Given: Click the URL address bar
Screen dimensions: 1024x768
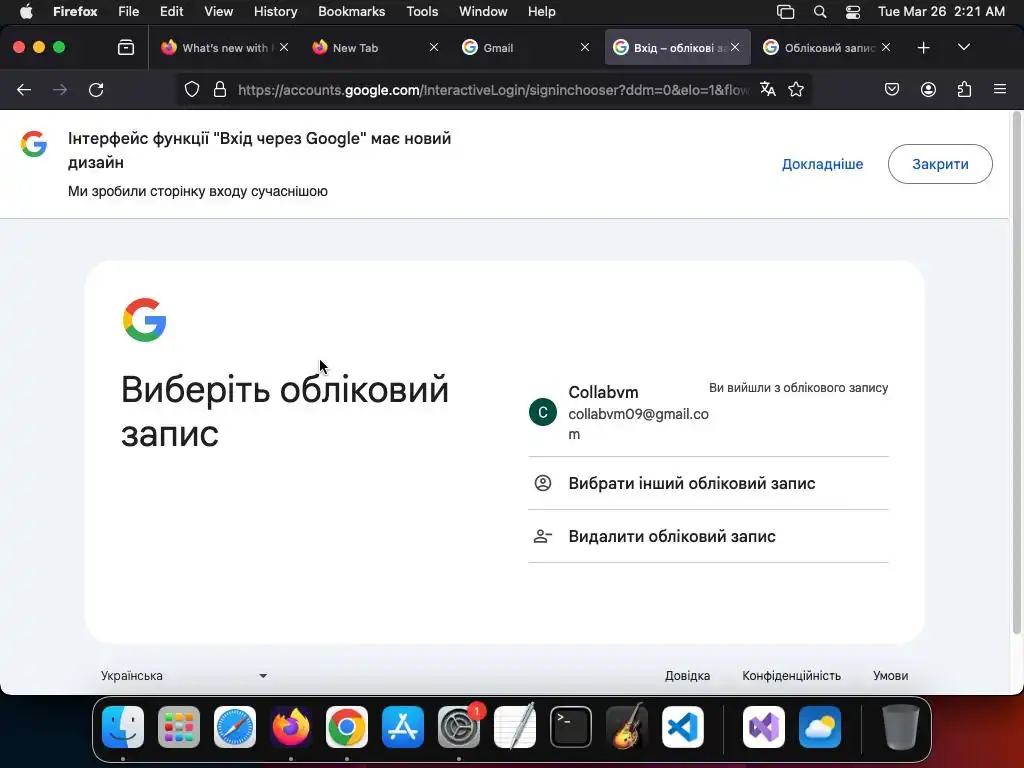Looking at the screenshot, I should click(x=493, y=89).
